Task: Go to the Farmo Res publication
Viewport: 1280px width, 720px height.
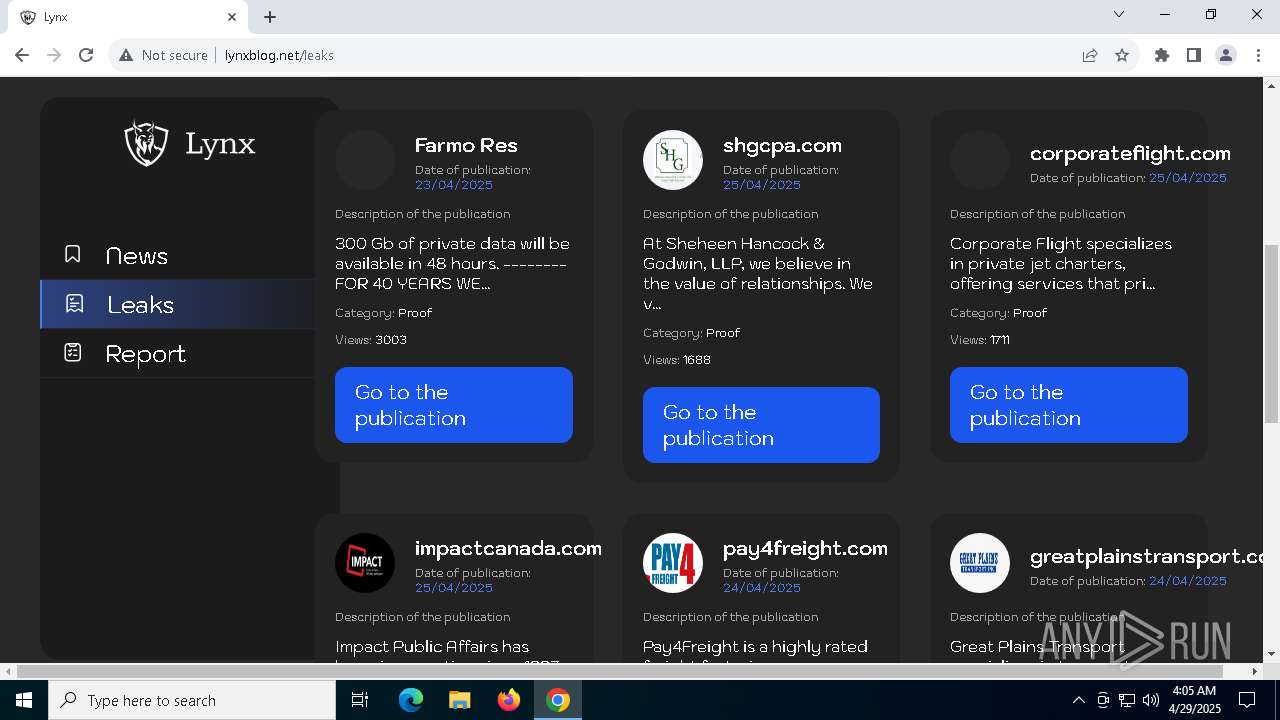Action: (453, 405)
